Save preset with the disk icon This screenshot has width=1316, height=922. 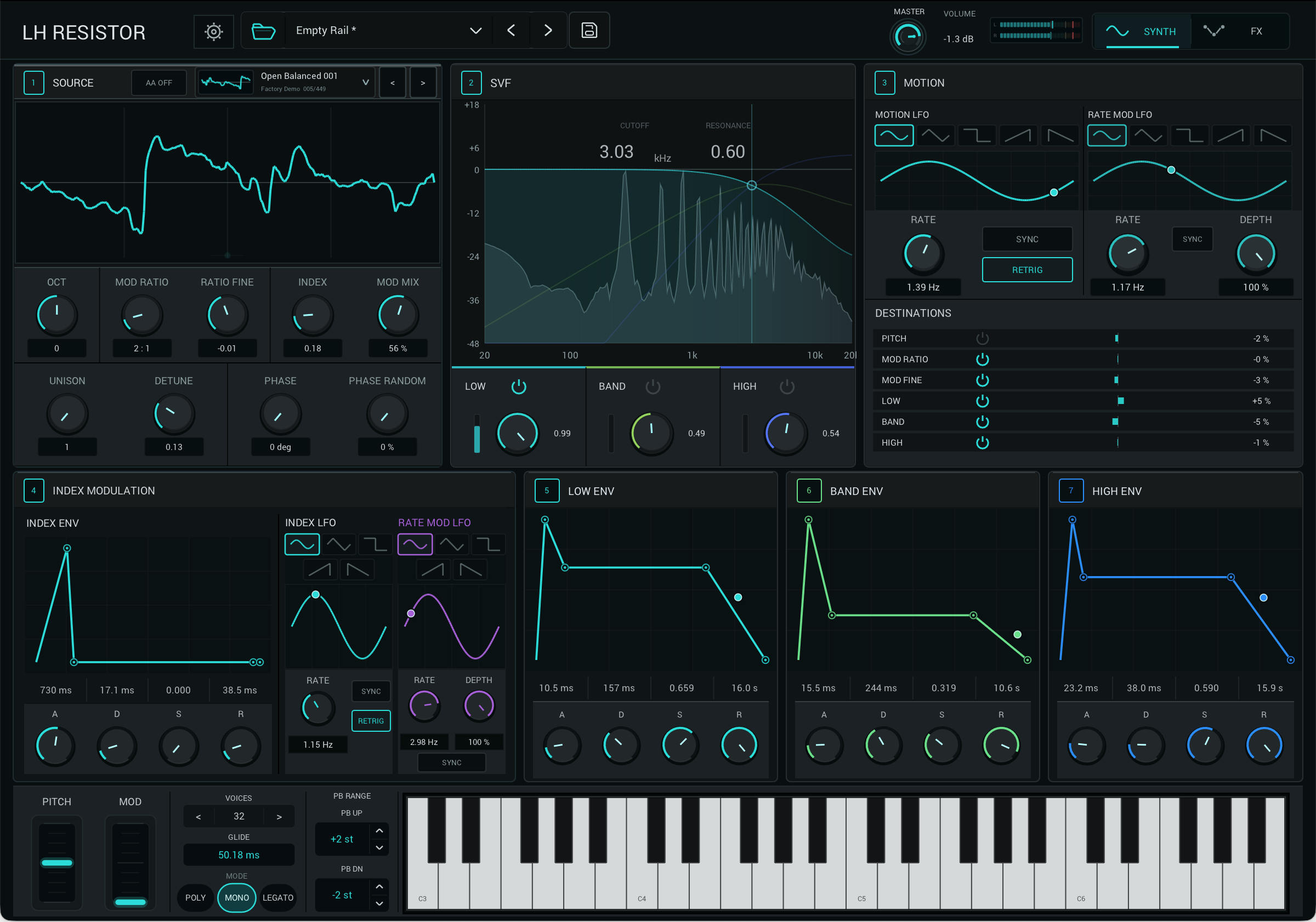pos(589,30)
